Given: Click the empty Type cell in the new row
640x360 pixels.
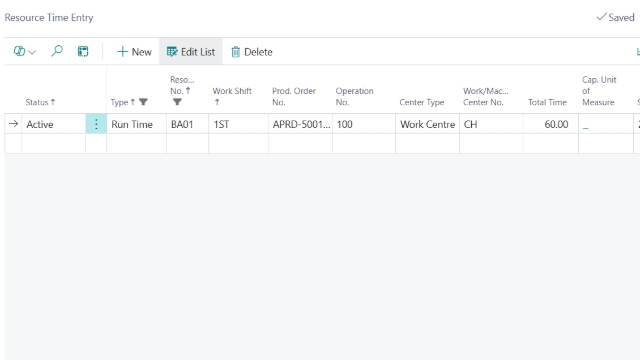Looking at the screenshot, I should pos(136,144).
